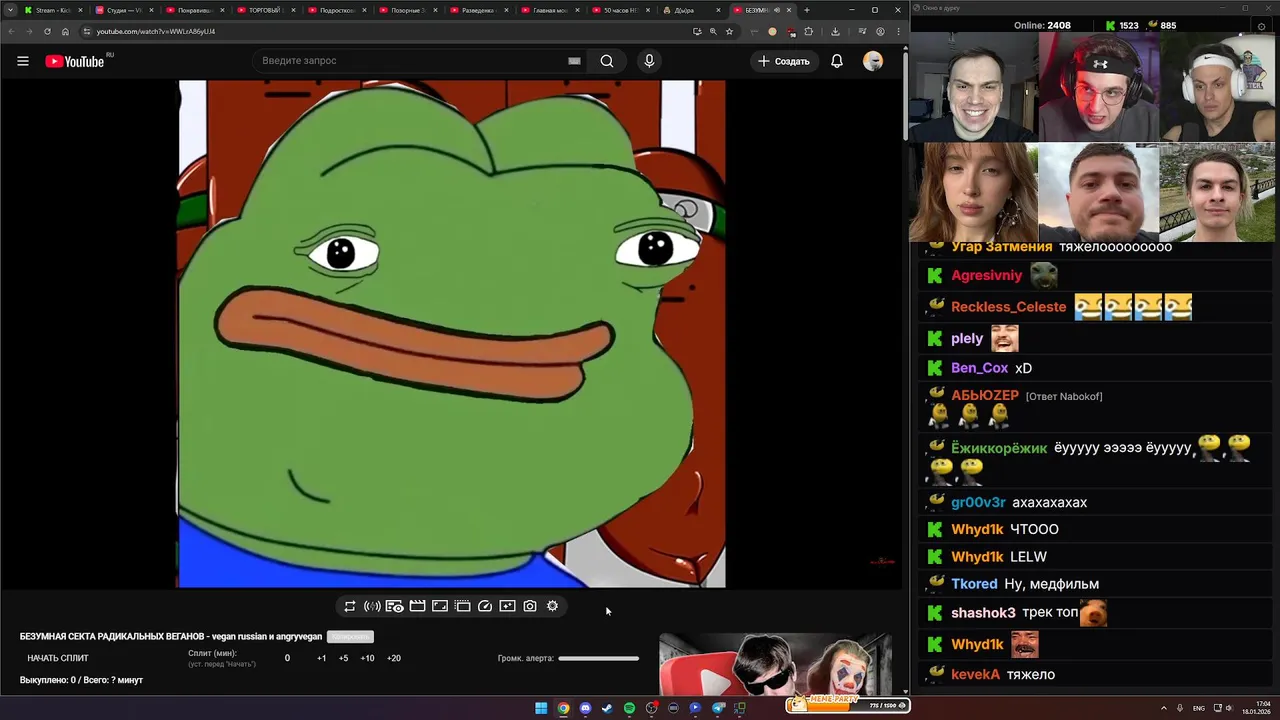Click username Reckless_Celeste in chat
This screenshot has width=1280, height=720.
pyautogui.click(x=1008, y=307)
